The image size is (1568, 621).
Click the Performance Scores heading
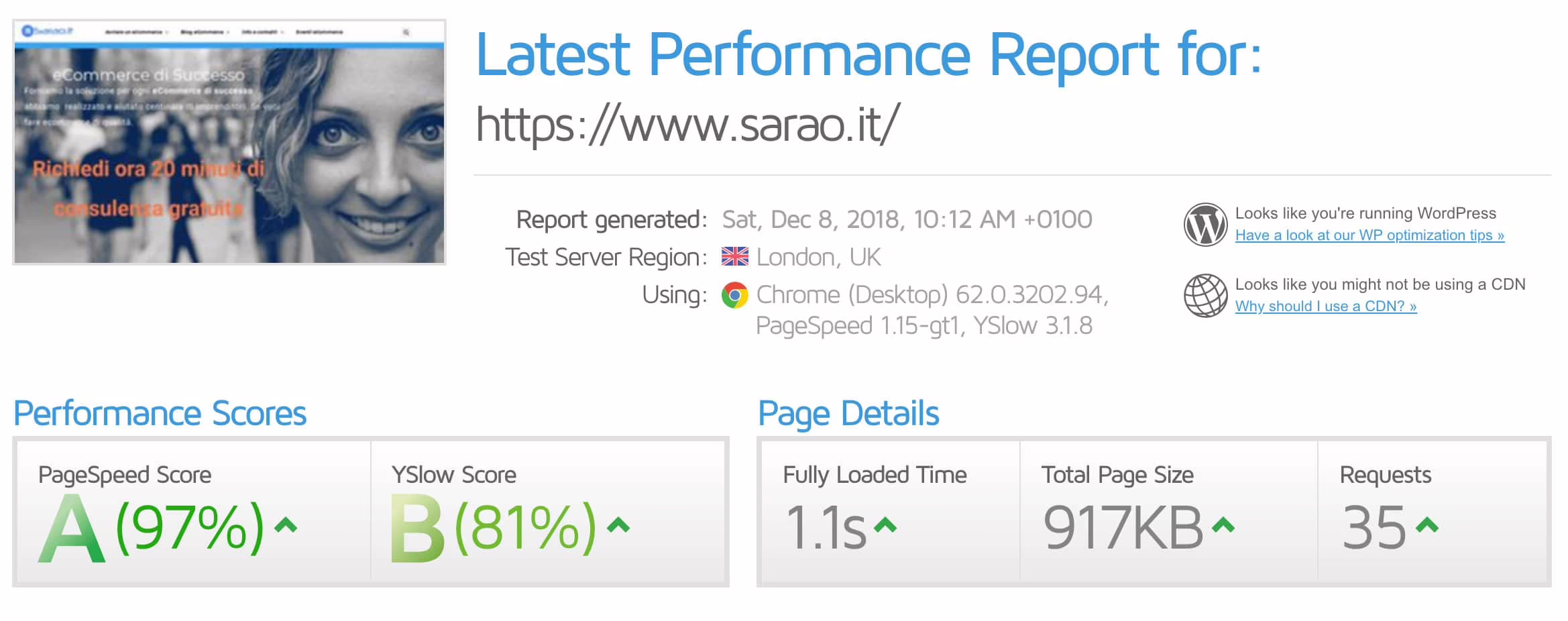point(160,413)
